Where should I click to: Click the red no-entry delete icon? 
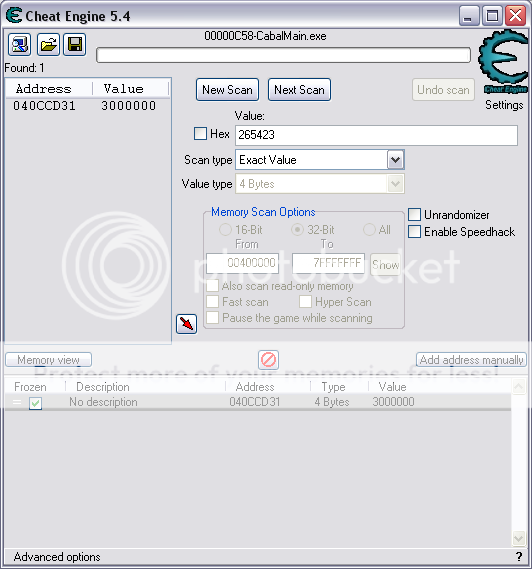(x=269, y=360)
